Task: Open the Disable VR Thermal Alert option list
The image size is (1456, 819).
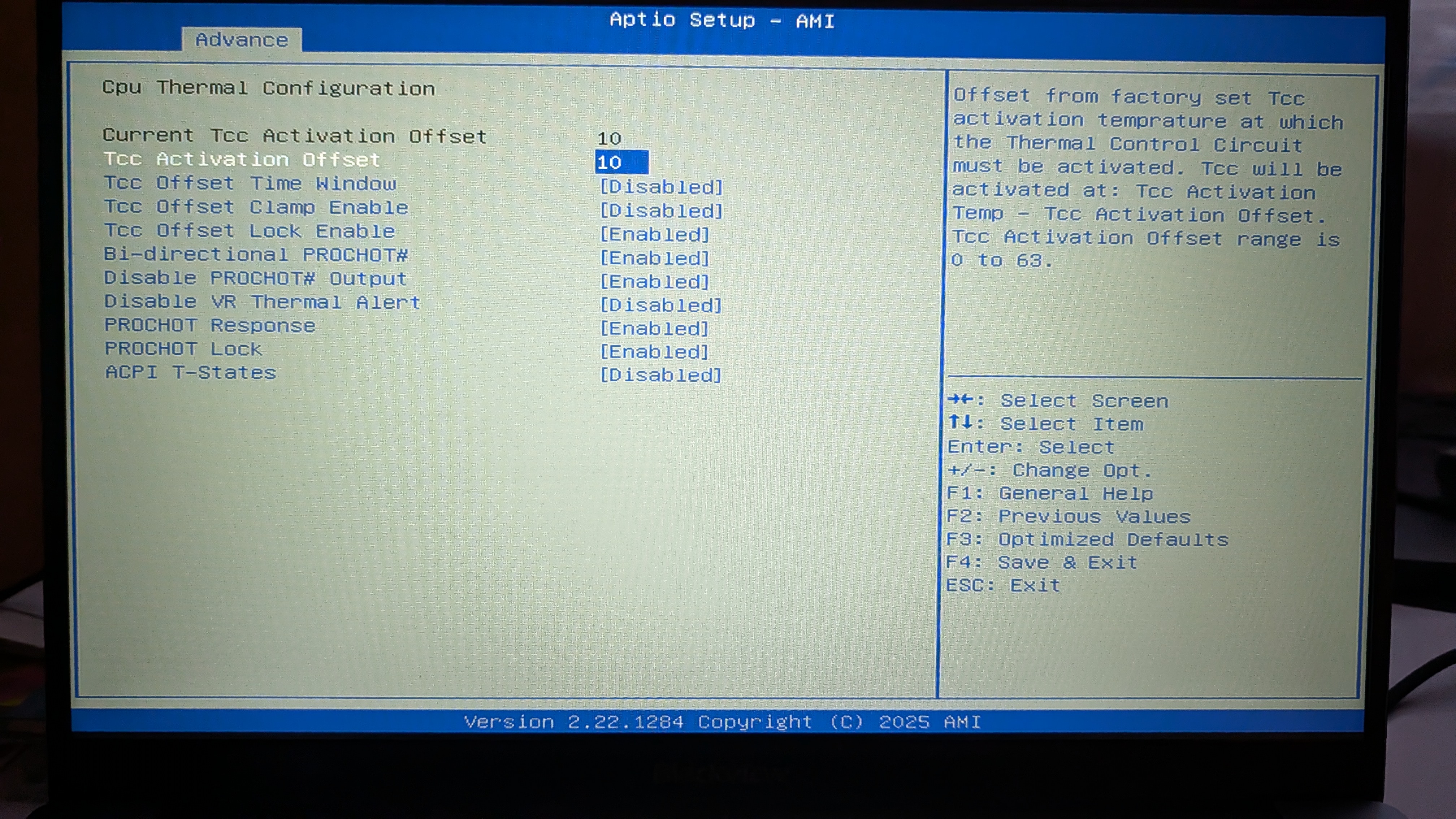Action: point(661,305)
